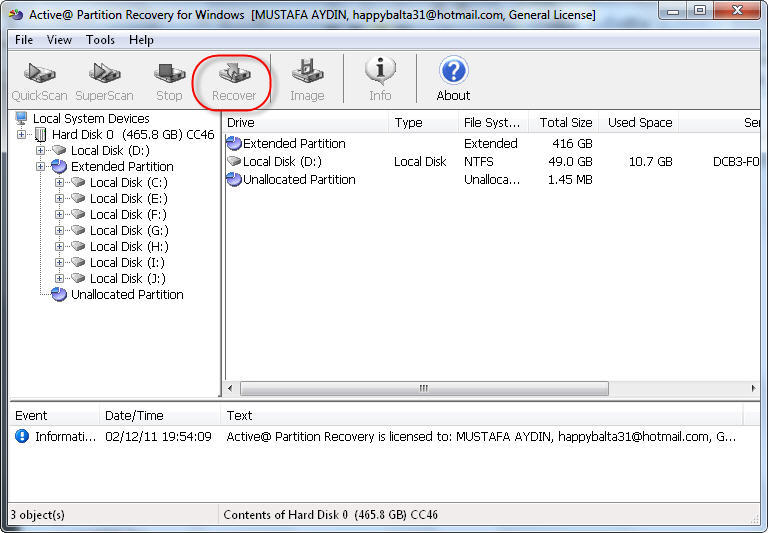This screenshot has width=768, height=533.
Task: Run the QuickScan tool
Action: pos(39,81)
